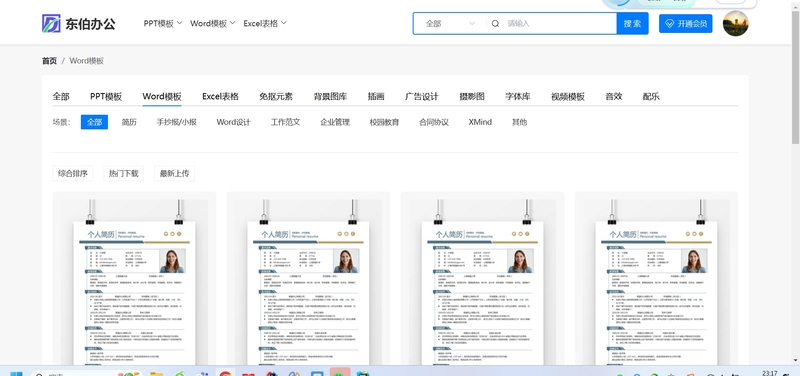Screen dimensions: 800x376
Task: Click the blue 搜索 button
Action: 632,23
